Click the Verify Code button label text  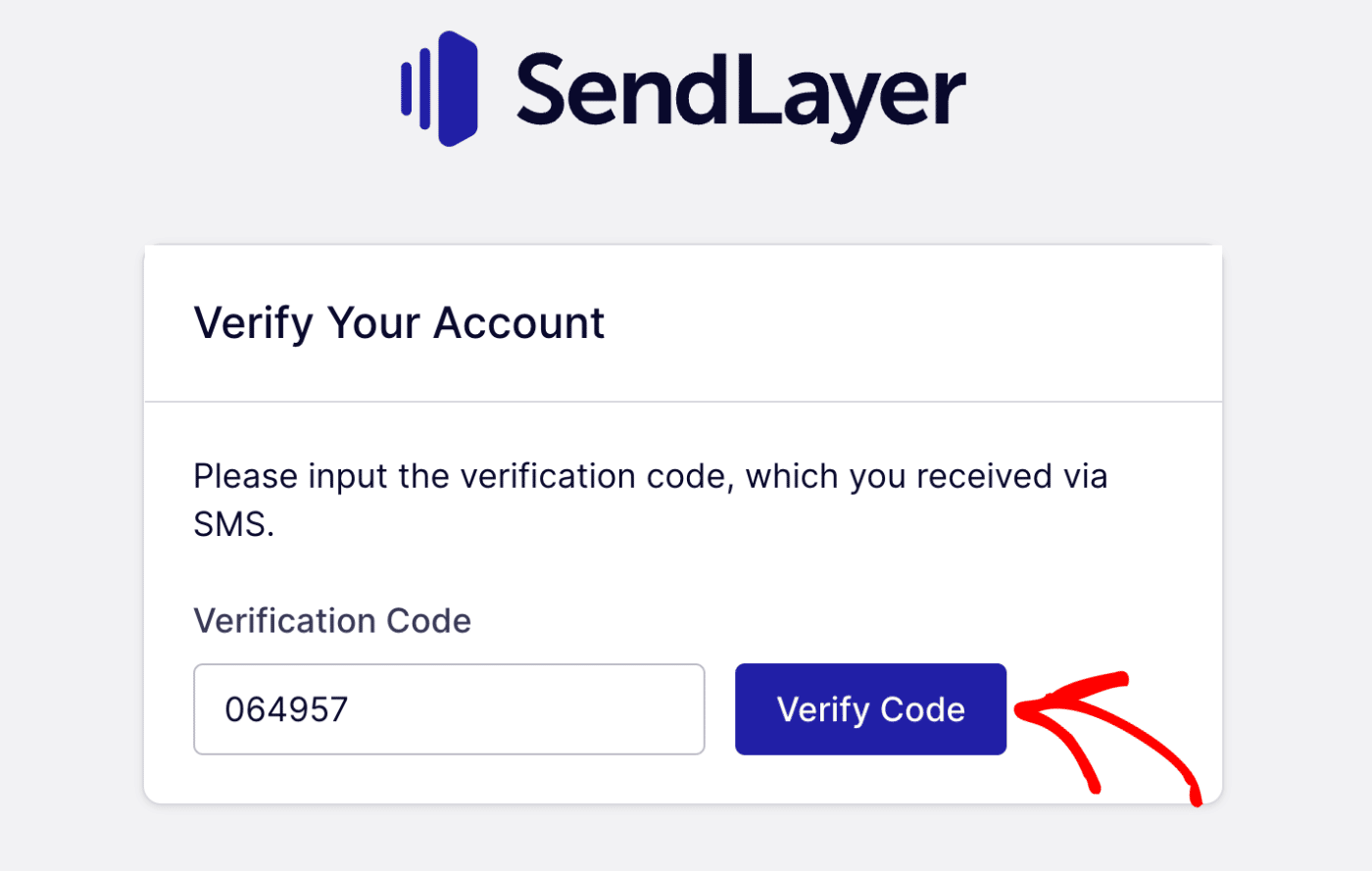pyautogui.click(x=870, y=708)
